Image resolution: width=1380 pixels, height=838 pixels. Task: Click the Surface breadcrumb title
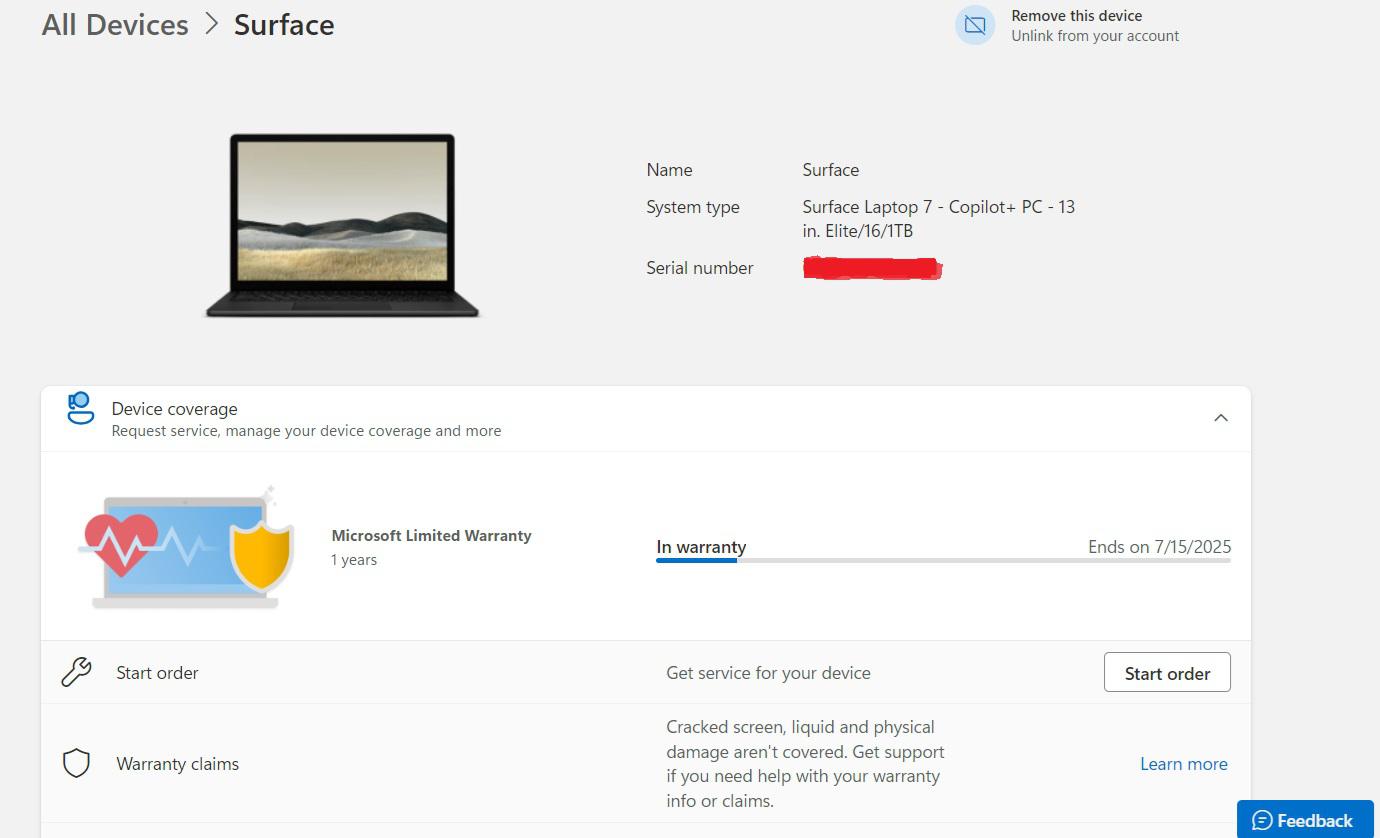point(284,25)
